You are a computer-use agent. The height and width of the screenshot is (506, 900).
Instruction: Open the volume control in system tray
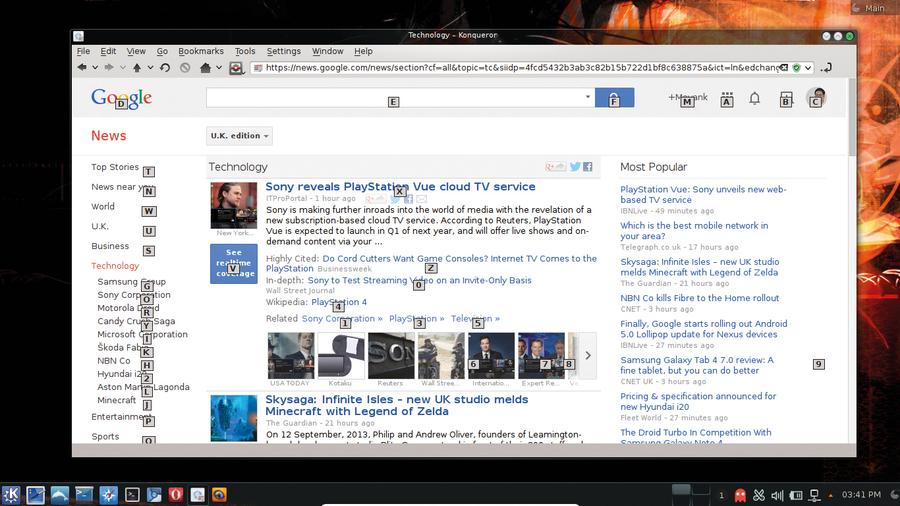pyautogui.click(x=777, y=495)
